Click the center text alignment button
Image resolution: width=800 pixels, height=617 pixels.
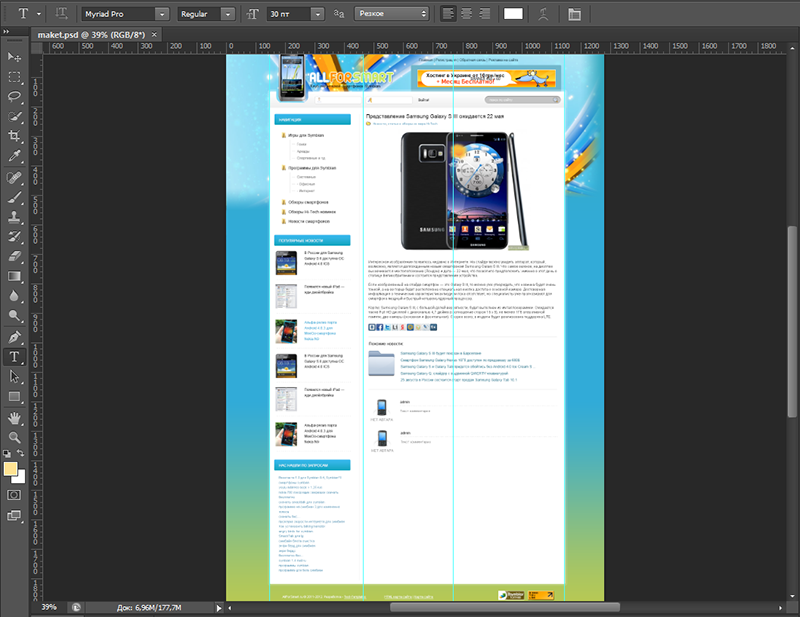point(466,14)
